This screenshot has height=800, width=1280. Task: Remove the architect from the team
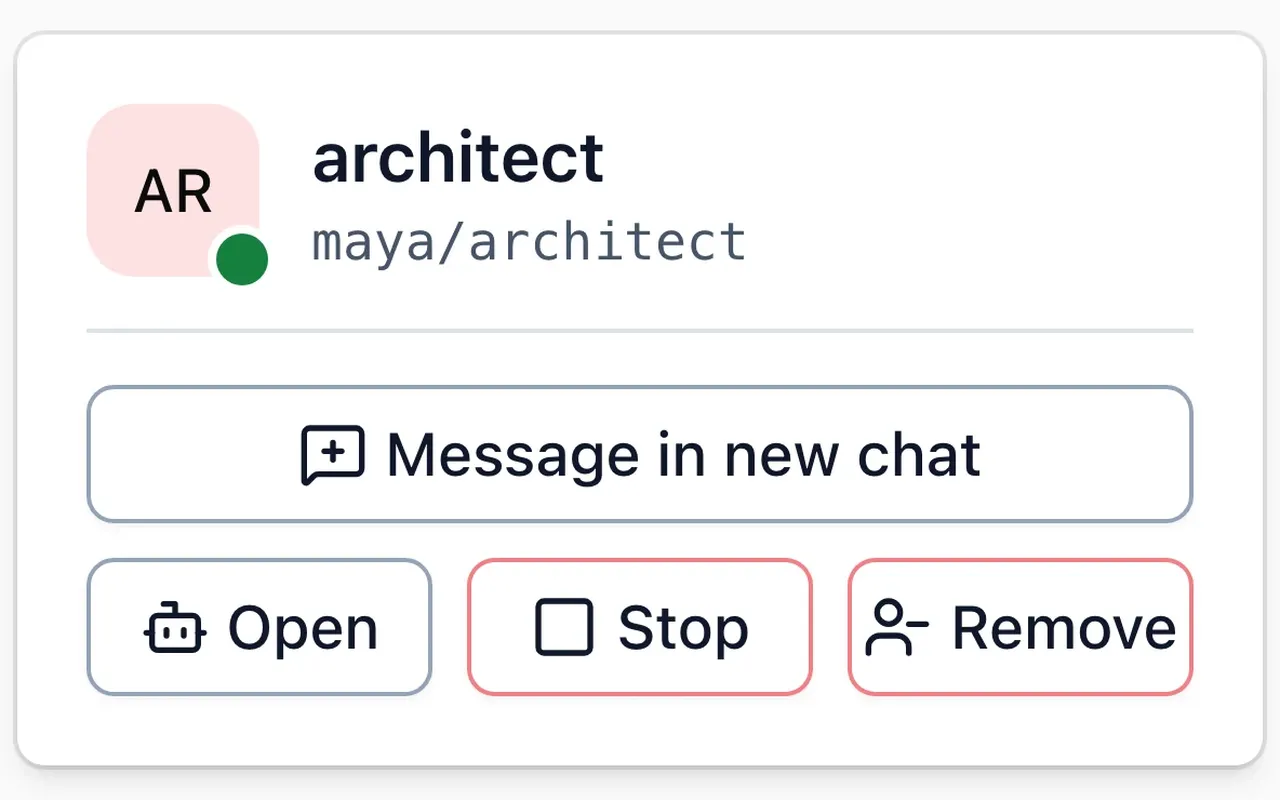(1020, 627)
